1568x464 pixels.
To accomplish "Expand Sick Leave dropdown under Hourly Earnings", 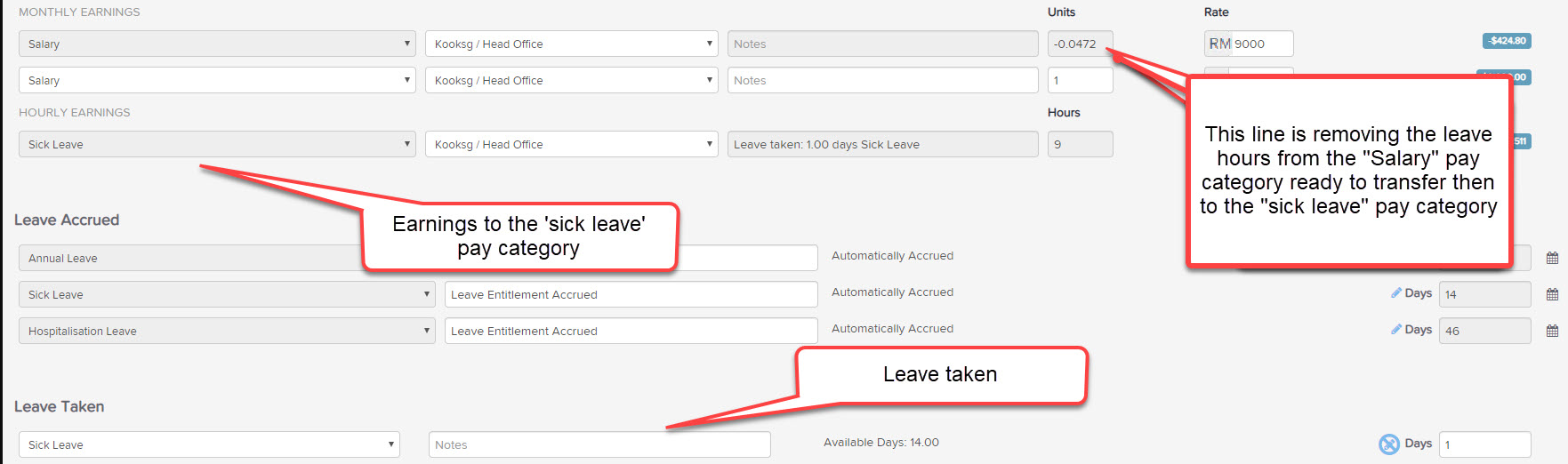I will 217,144.
